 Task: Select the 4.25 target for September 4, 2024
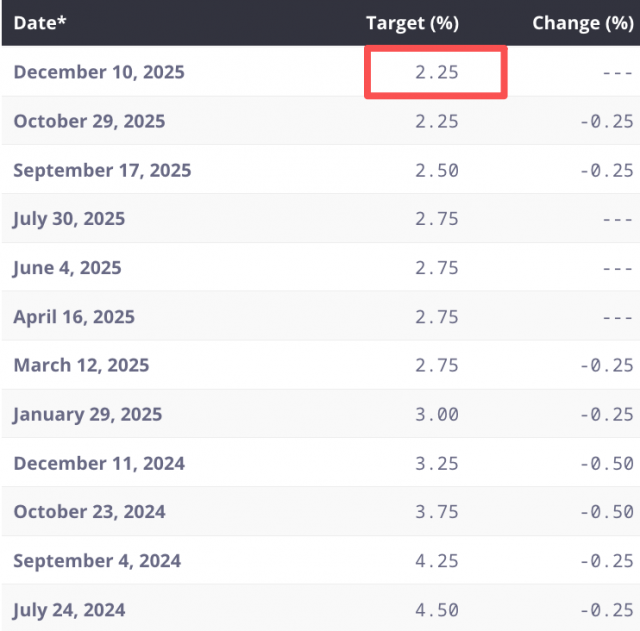(x=437, y=561)
